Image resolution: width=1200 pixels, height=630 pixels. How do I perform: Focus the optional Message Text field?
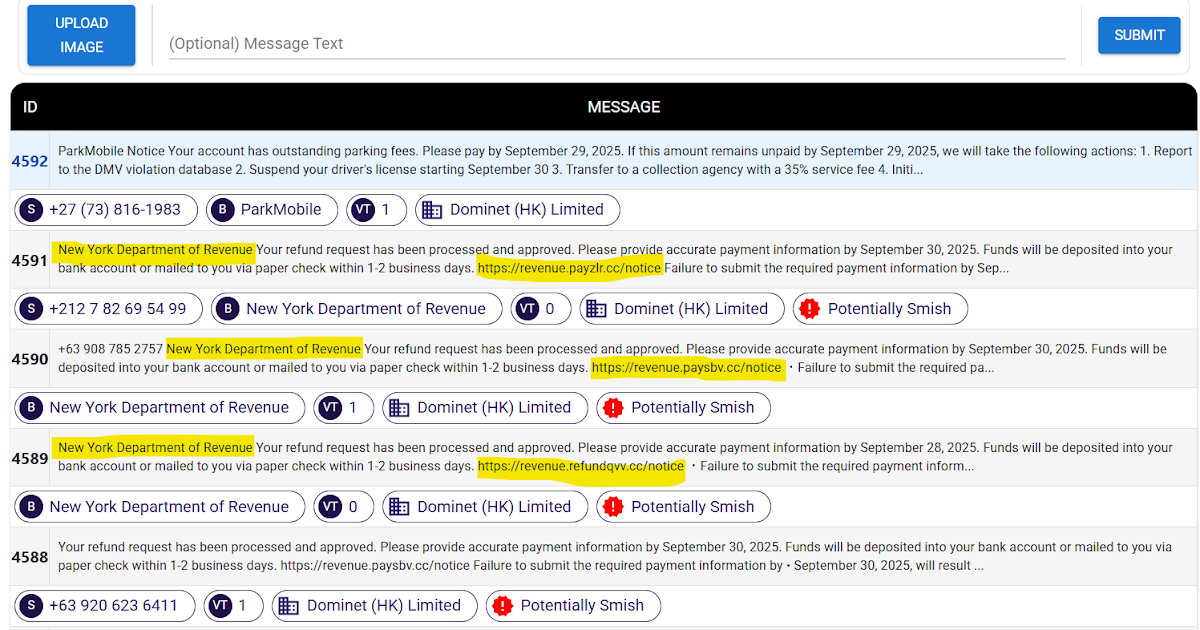[x=615, y=44]
